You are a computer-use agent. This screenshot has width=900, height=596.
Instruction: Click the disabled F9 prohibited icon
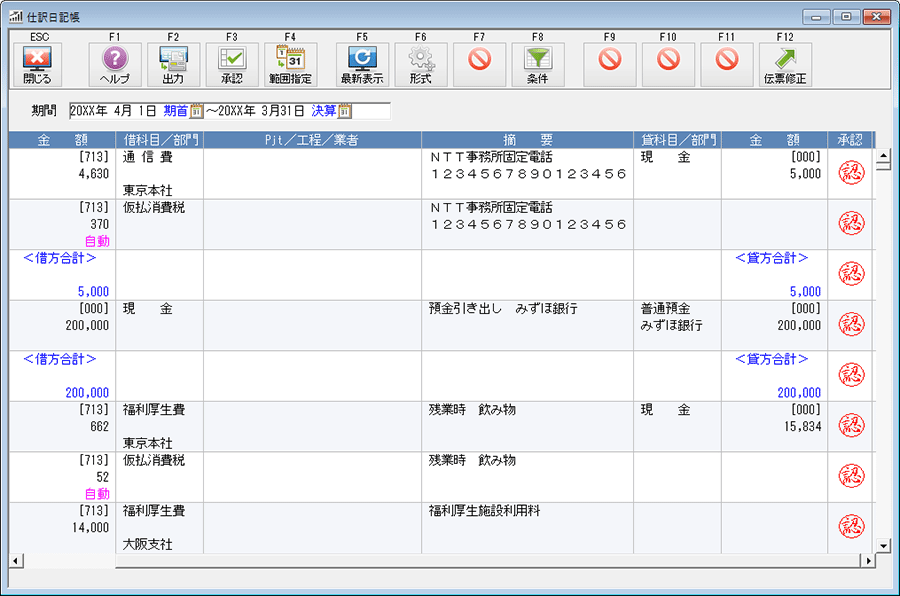[610, 64]
